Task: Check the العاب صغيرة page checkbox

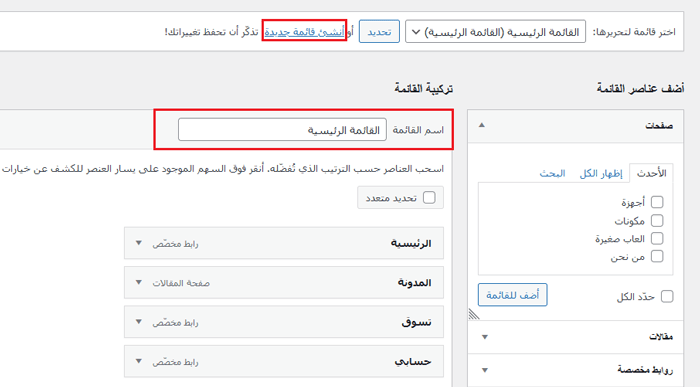Action: (x=657, y=238)
